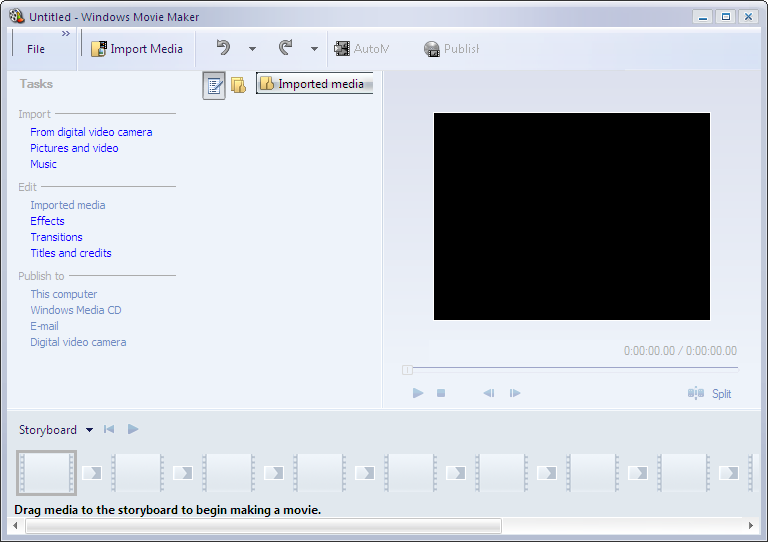Open the File menu
Viewport: 768px width, 542px height.
pos(36,49)
